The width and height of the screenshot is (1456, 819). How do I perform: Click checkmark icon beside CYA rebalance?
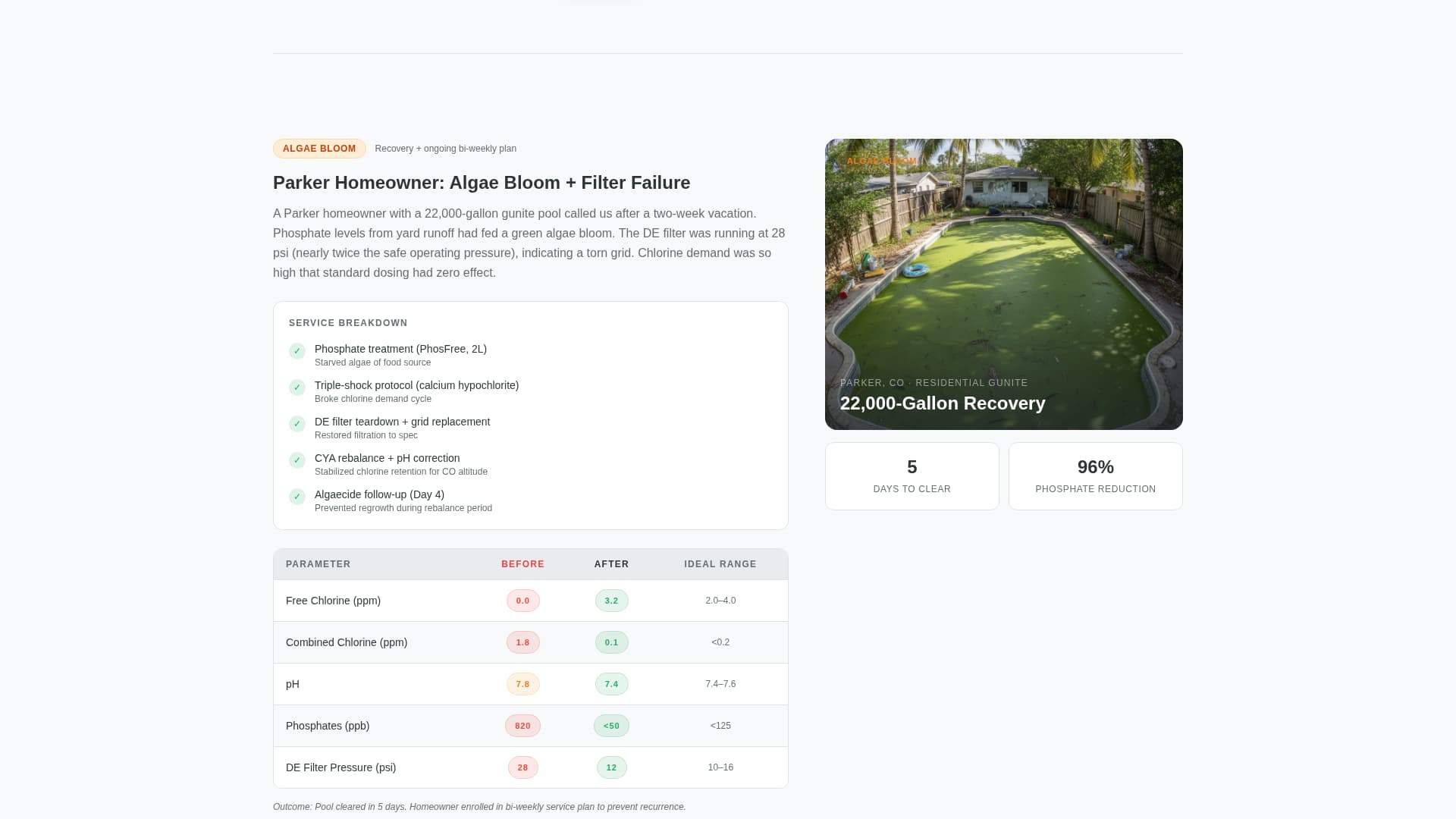click(297, 460)
